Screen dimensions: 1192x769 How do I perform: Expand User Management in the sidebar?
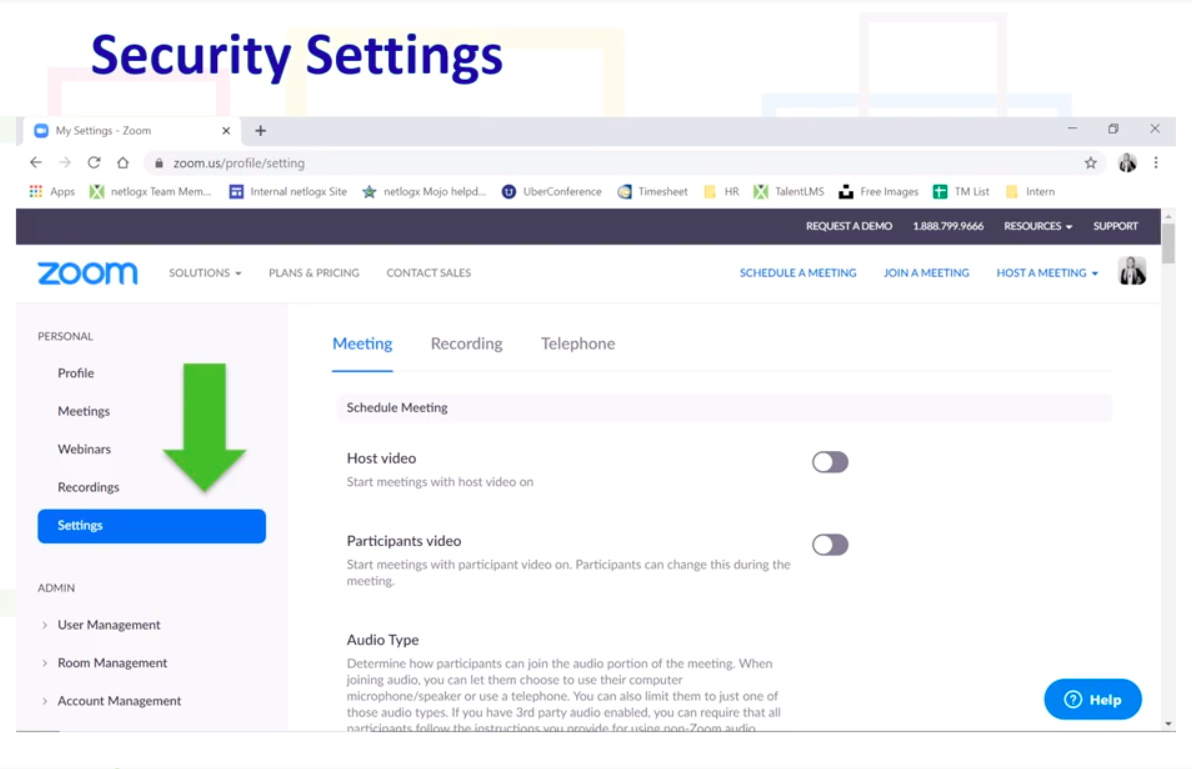(x=109, y=625)
